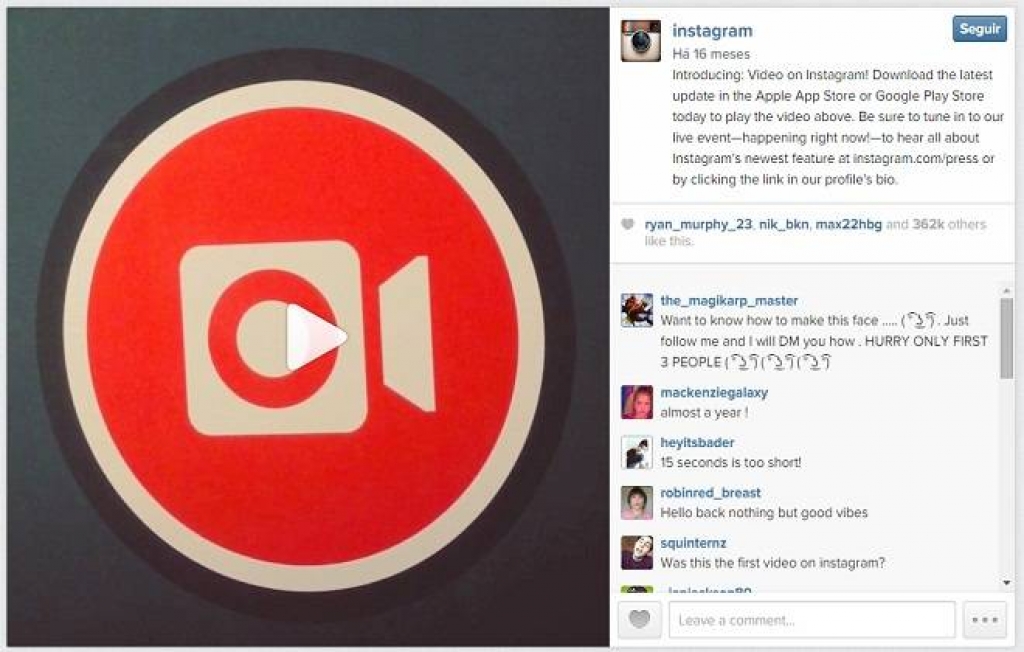Image resolution: width=1024 pixels, height=652 pixels.
Task: Open max22hbg profile link
Action: pos(848,224)
